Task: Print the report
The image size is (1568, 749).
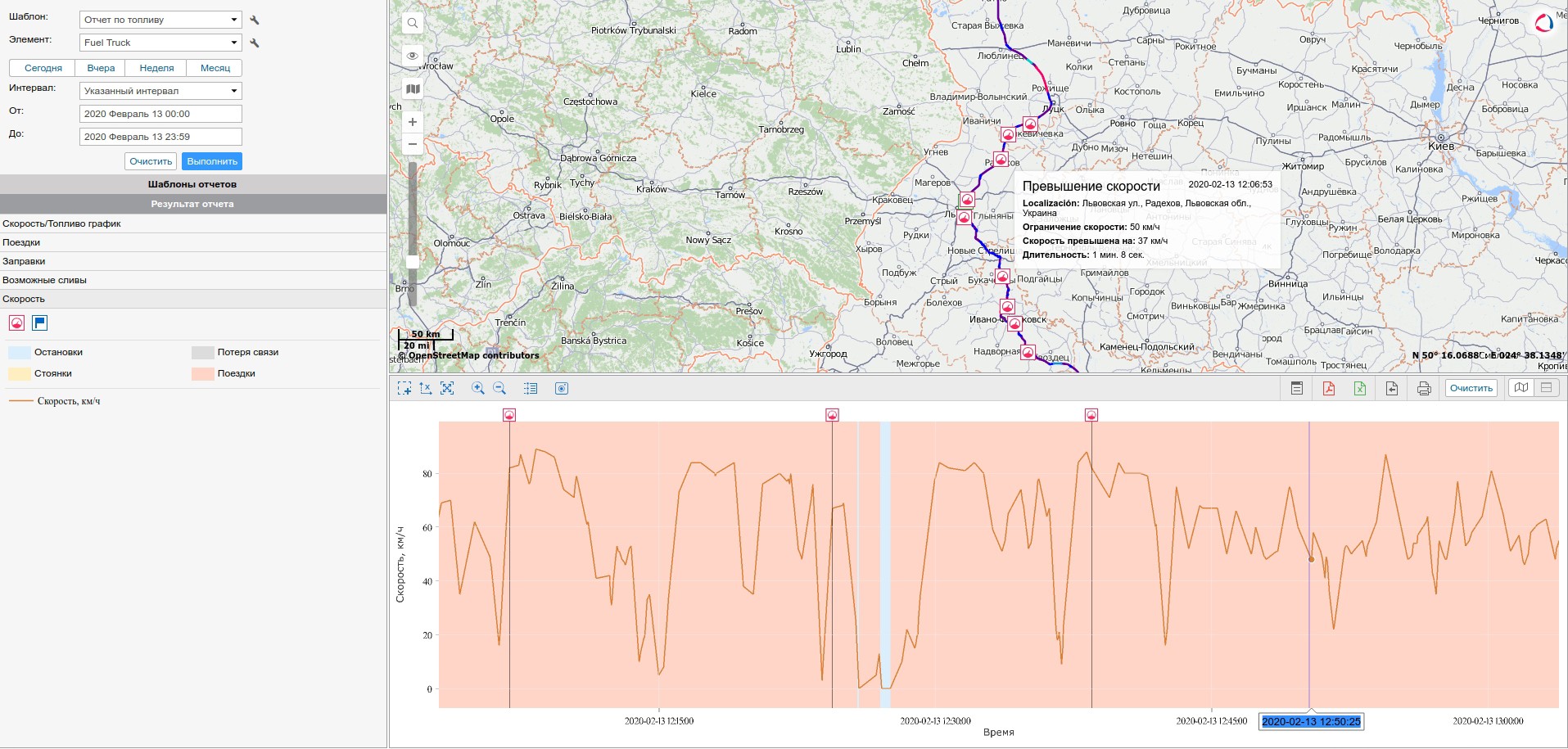Action: click(1424, 389)
